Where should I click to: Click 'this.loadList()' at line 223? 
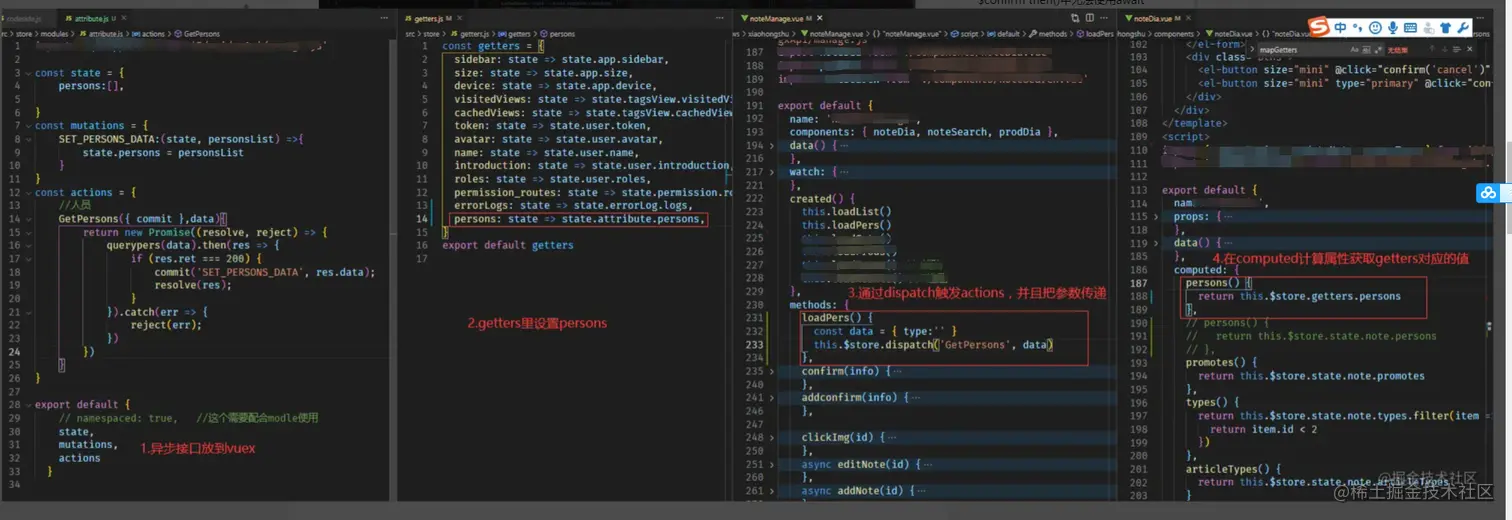[846, 212]
